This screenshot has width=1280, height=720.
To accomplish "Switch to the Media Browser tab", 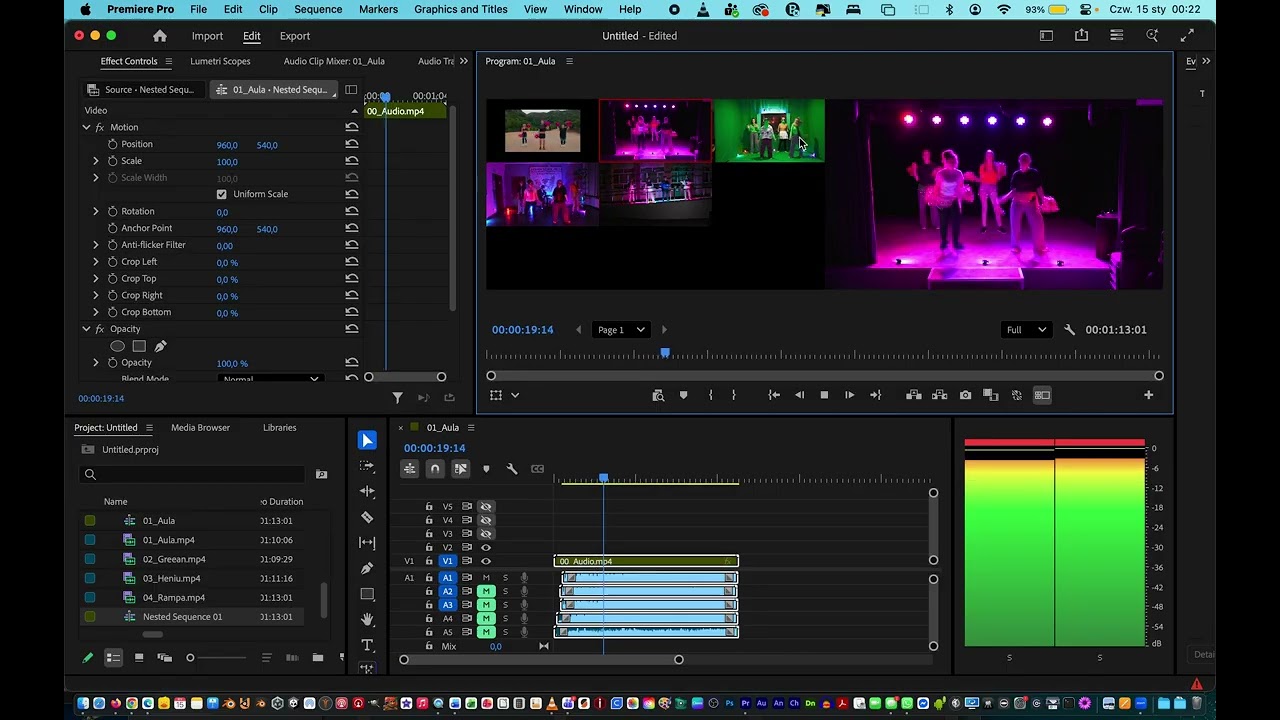I will click(x=200, y=428).
